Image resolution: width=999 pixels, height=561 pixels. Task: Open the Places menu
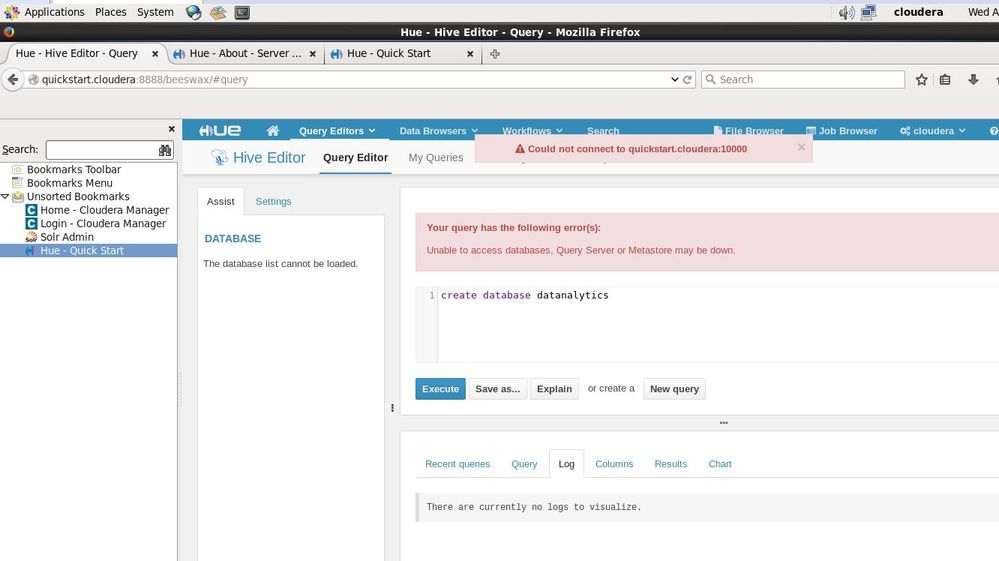pos(110,12)
